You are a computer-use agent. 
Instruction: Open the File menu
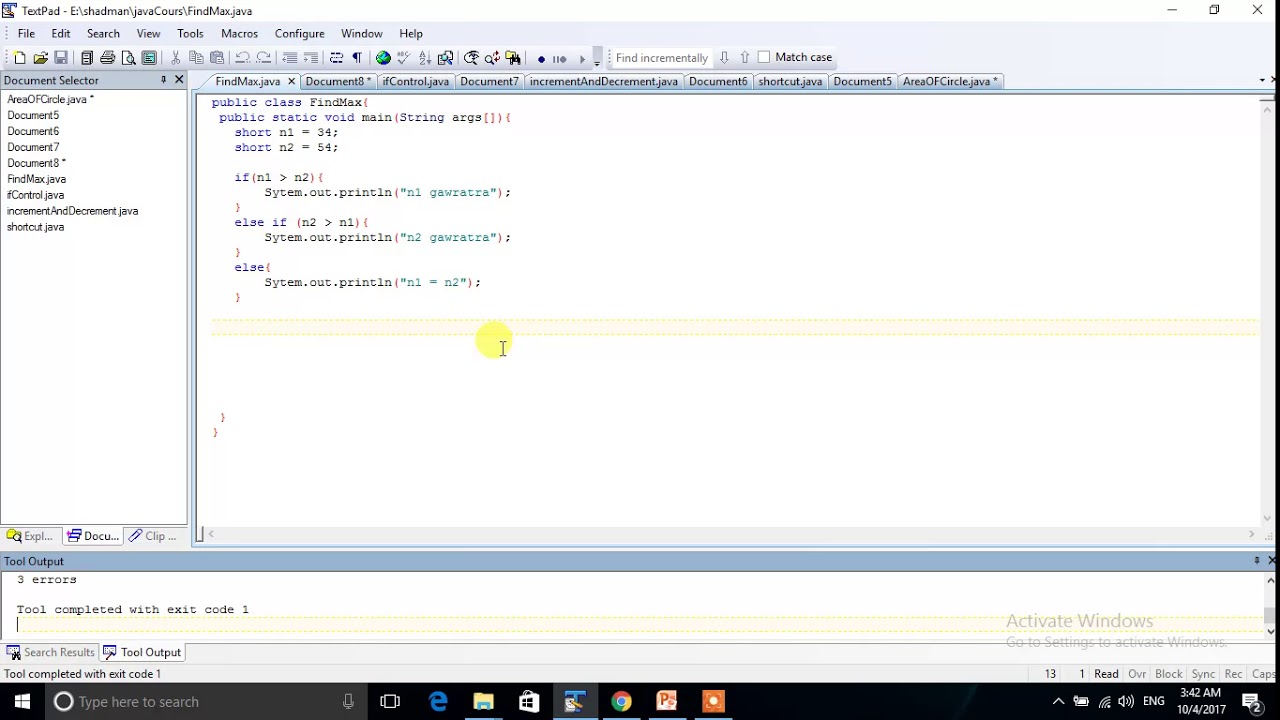click(26, 33)
